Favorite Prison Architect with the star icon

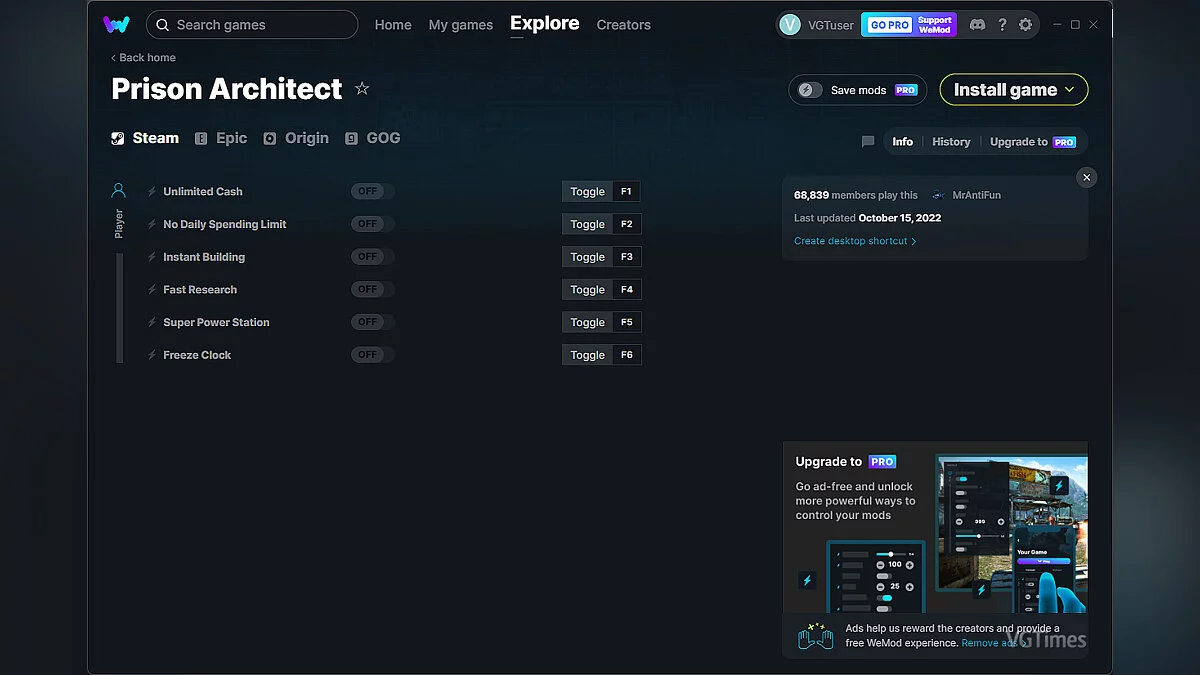pos(362,89)
